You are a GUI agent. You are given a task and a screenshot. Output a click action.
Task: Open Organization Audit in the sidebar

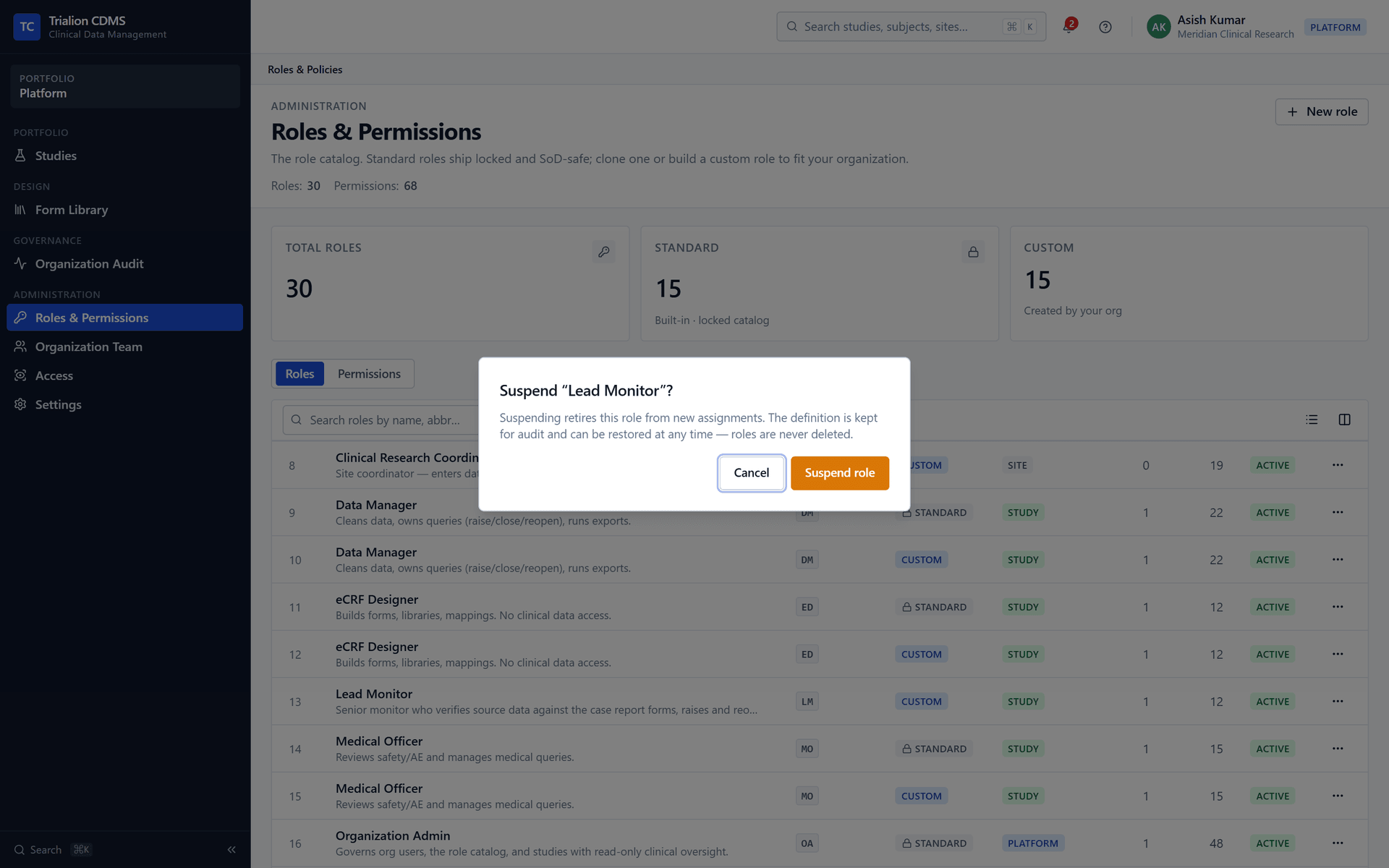coord(124,264)
